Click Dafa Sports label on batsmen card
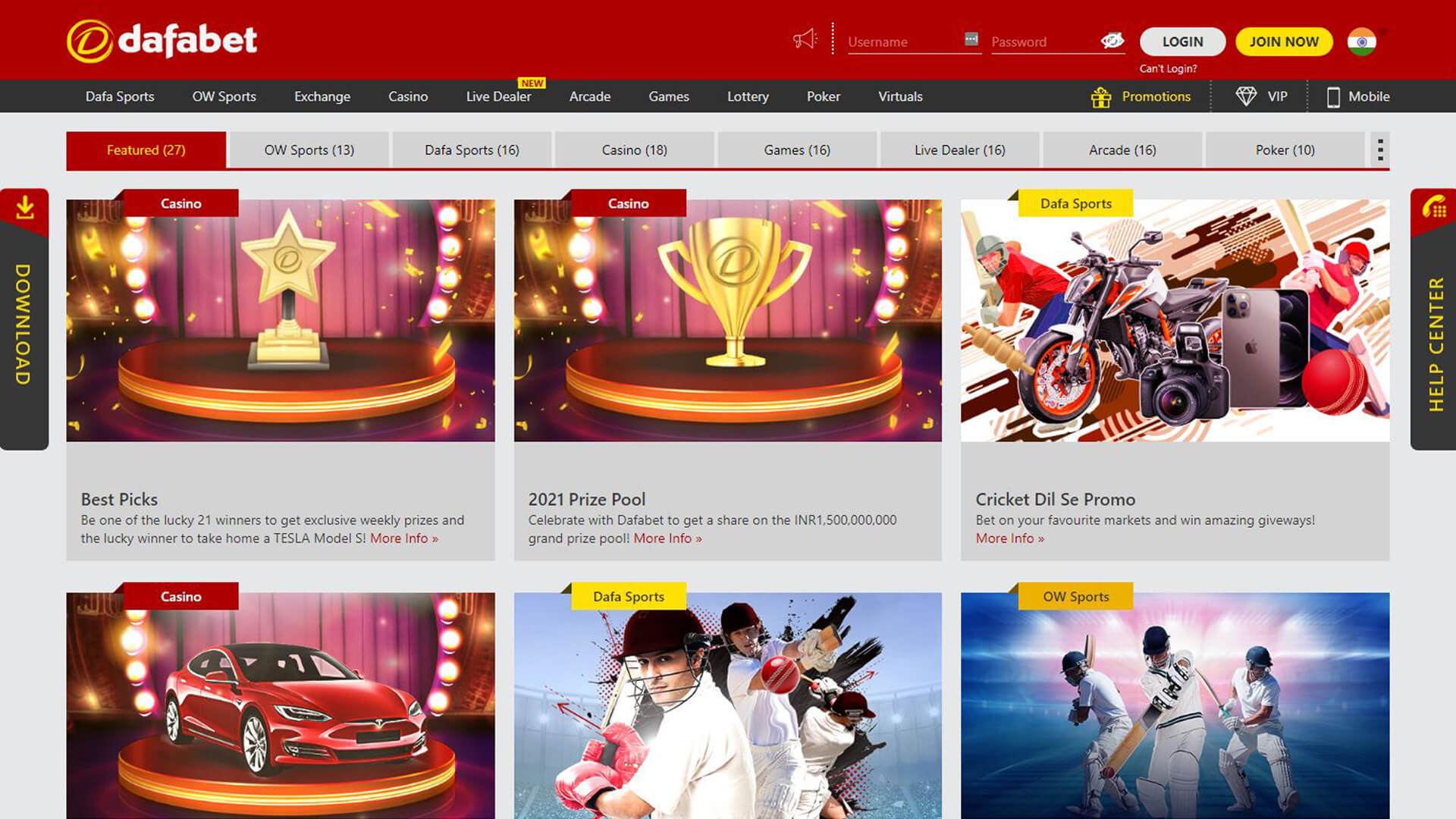 point(628,597)
